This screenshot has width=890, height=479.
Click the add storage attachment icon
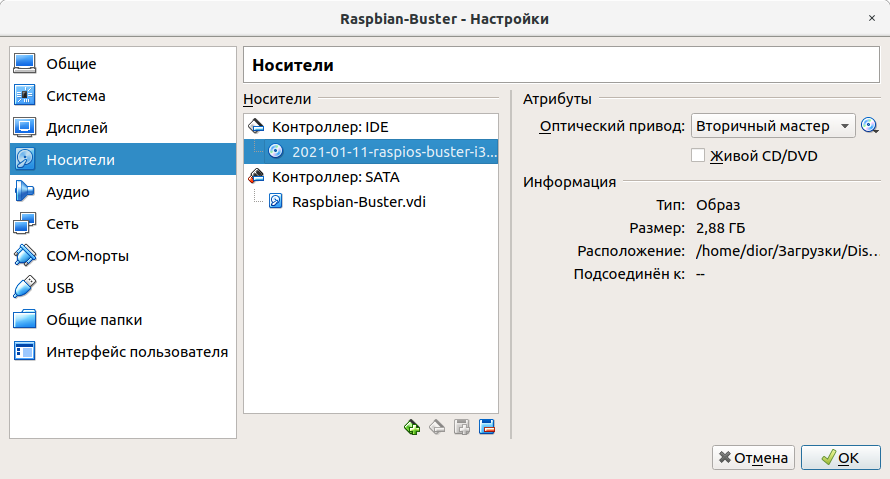[462, 427]
